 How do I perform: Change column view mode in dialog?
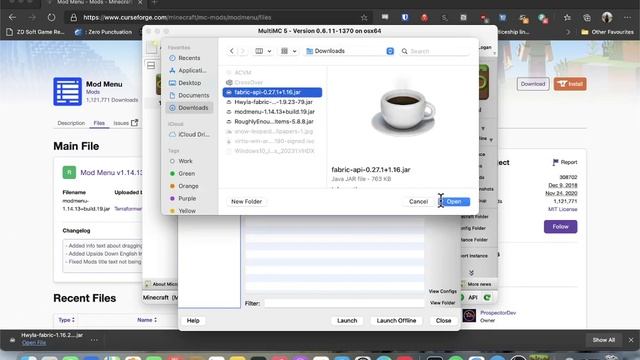259,51
